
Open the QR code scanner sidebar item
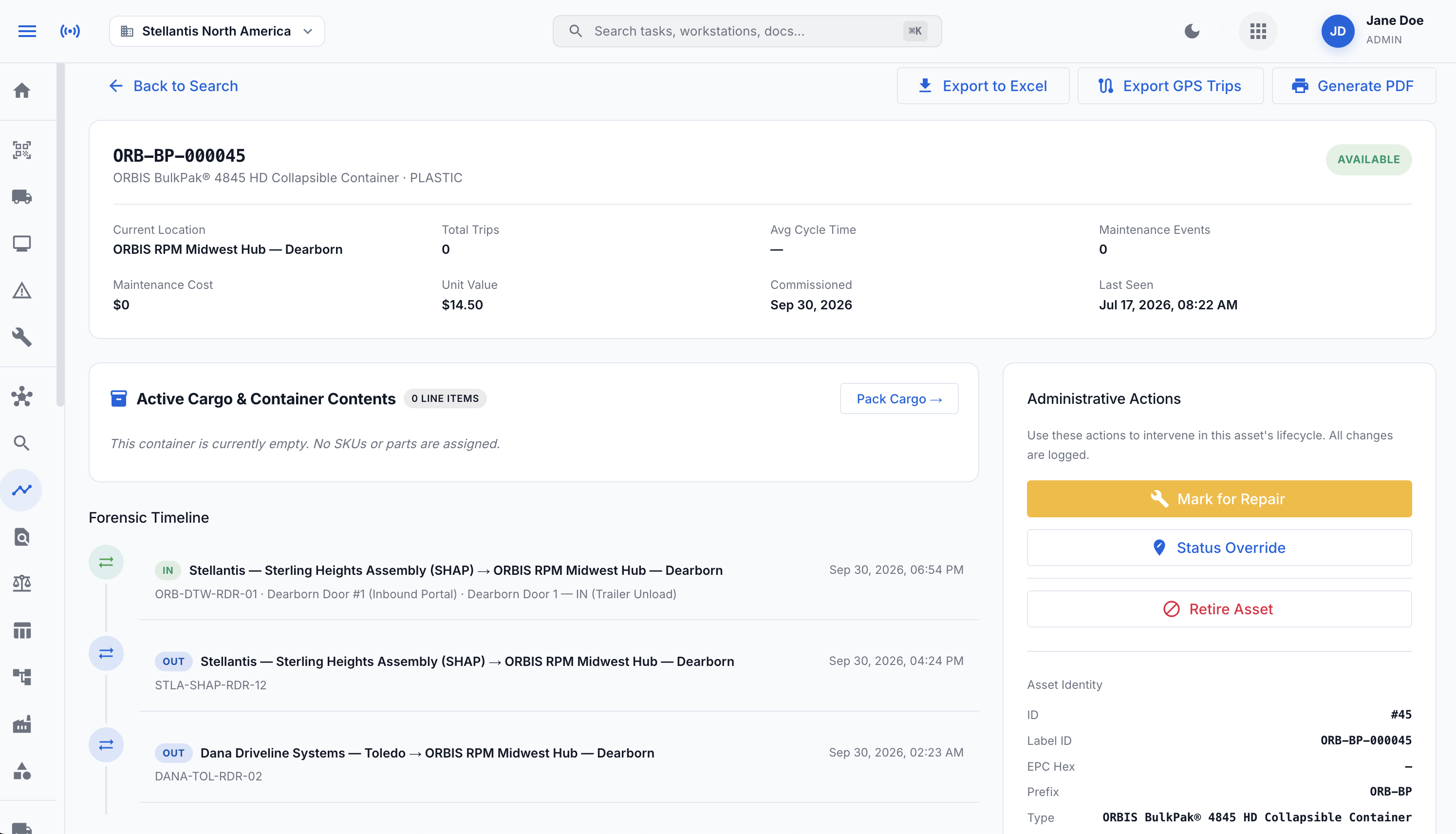pos(22,150)
